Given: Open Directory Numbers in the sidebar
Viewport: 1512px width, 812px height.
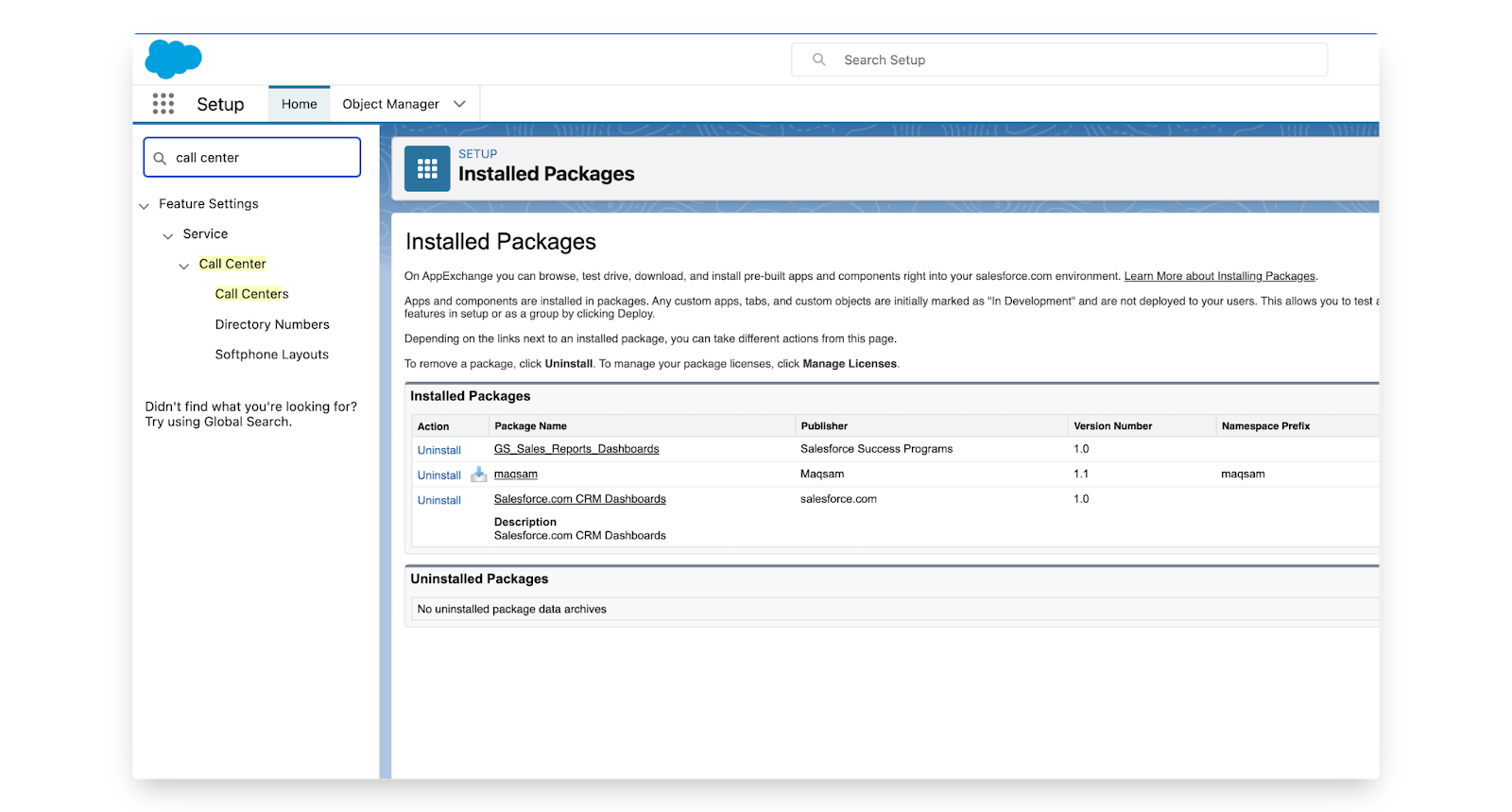Looking at the screenshot, I should [272, 324].
